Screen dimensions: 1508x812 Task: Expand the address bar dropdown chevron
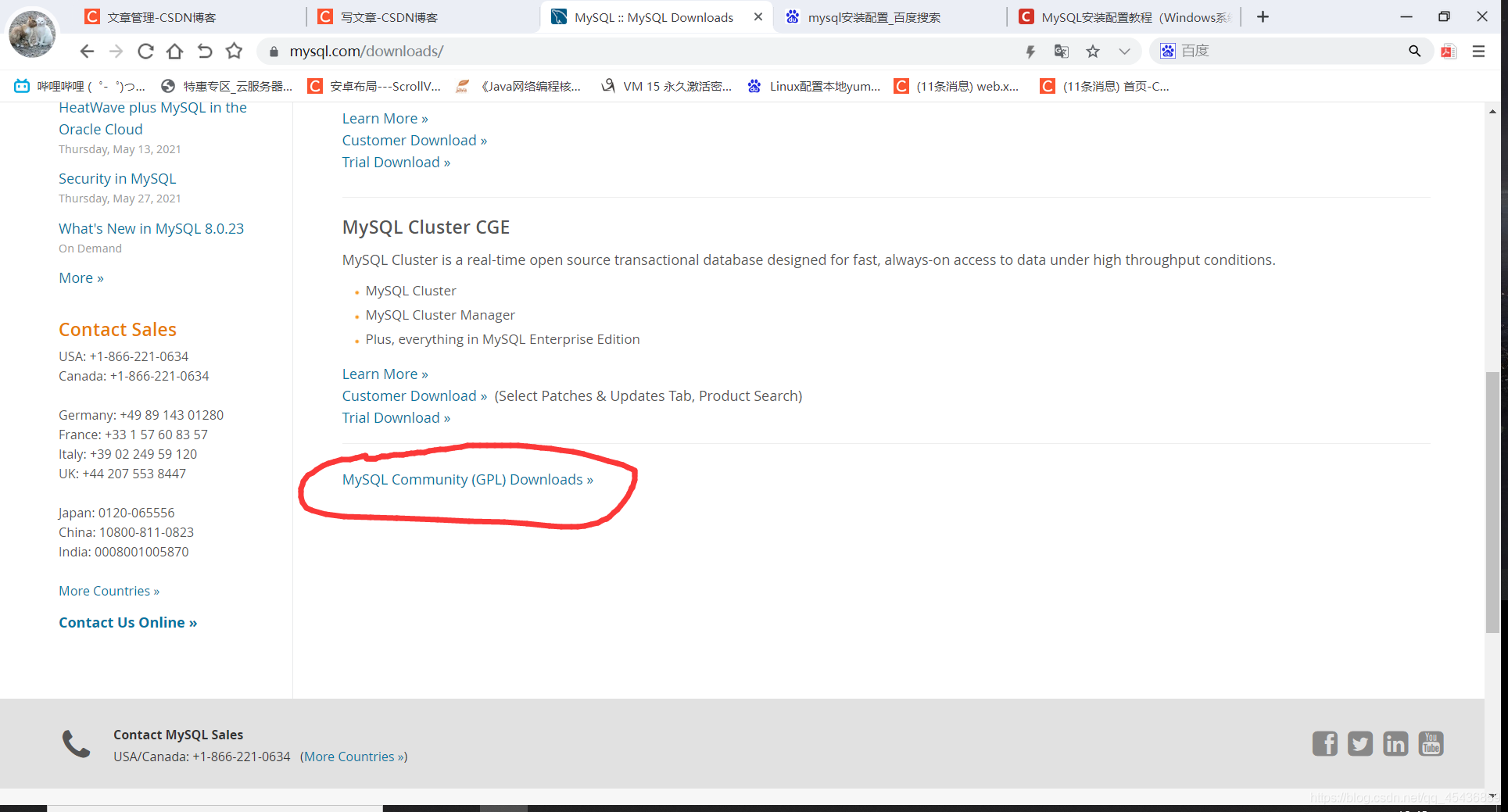pos(1124,52)
